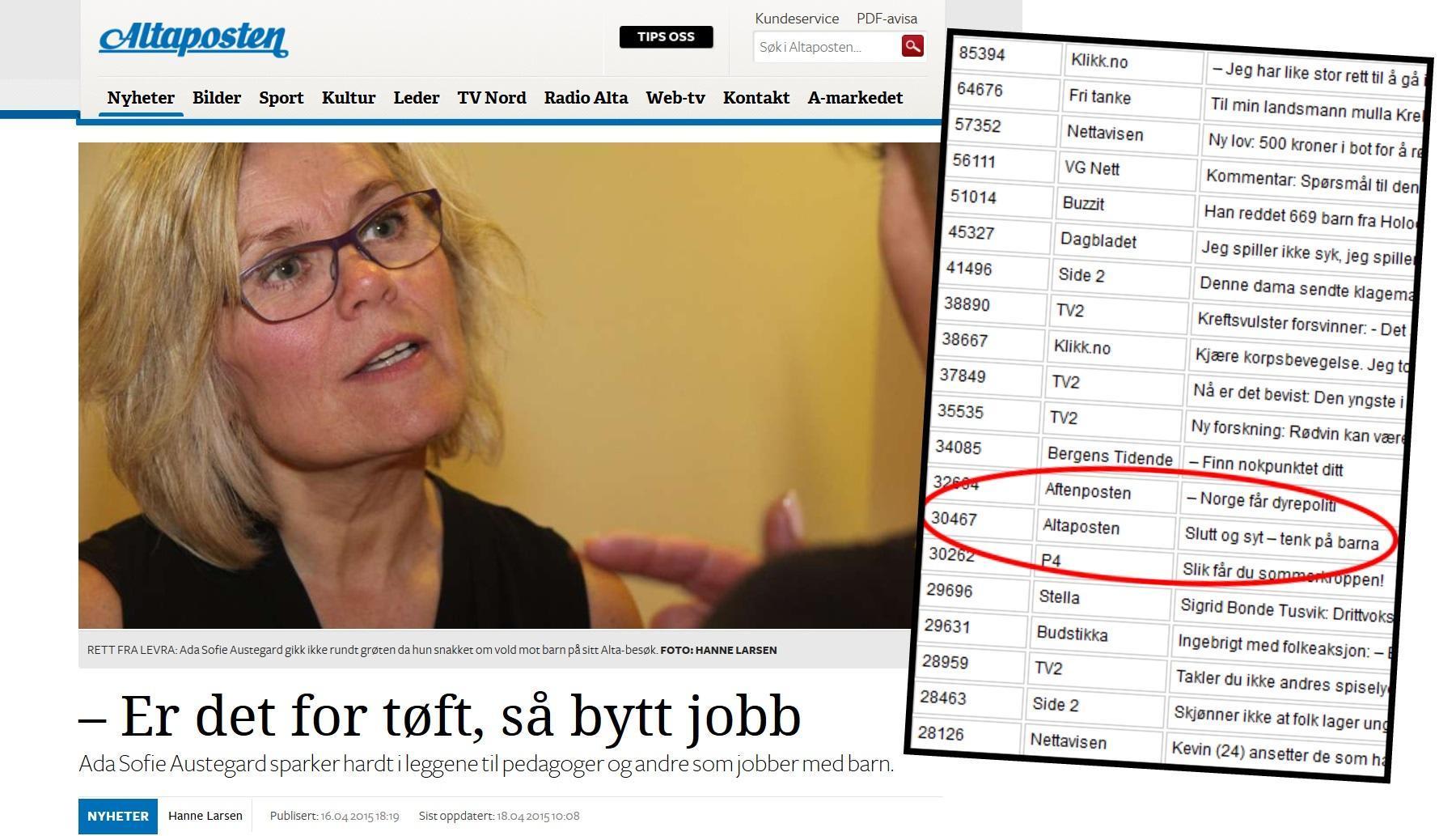Click the Altaposten logo
The width and height of the screenshot is (1456, 836).
pyautogui.click(x=193, y=40)
